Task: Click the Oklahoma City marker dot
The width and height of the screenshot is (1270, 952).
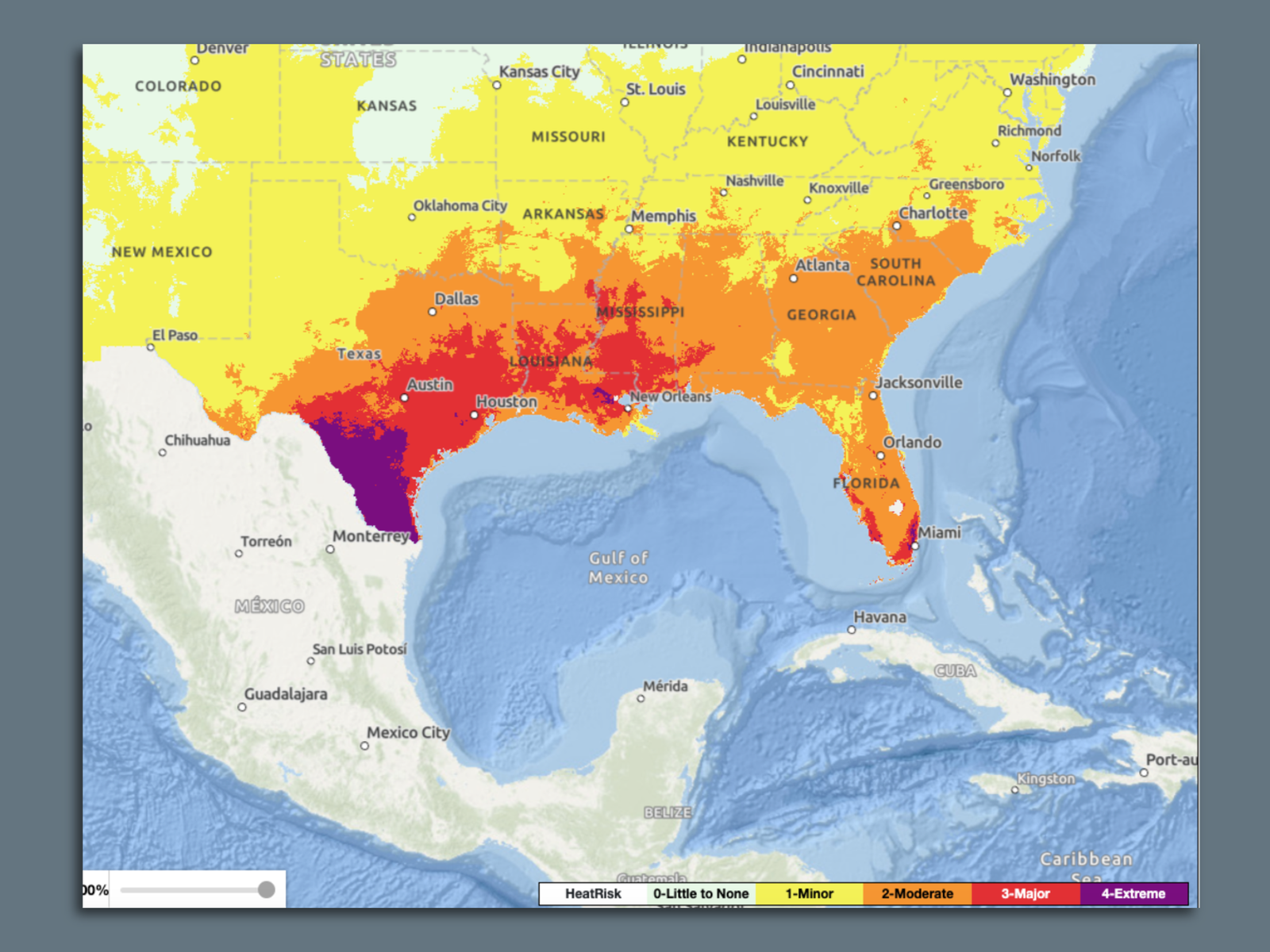Action: click(411, 217)
